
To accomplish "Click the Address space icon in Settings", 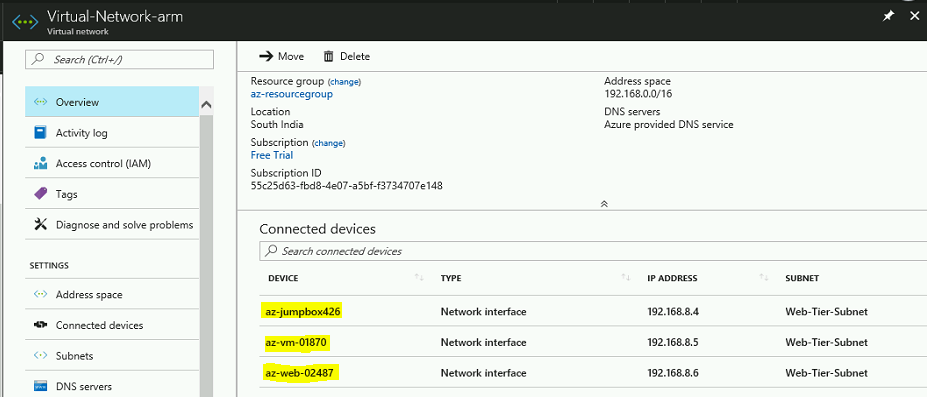I will pyautogui.click(x=40, y=294).
